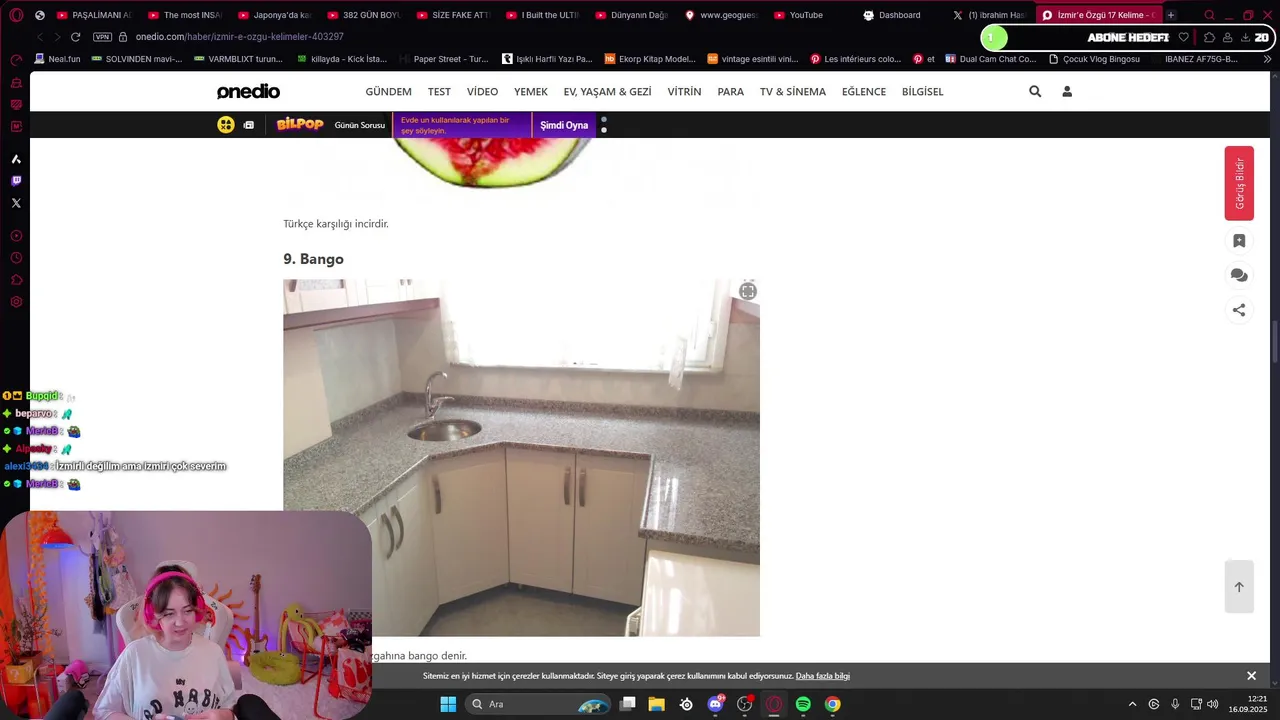Click the back-to-top arrow button

[x=1239, y=587]
